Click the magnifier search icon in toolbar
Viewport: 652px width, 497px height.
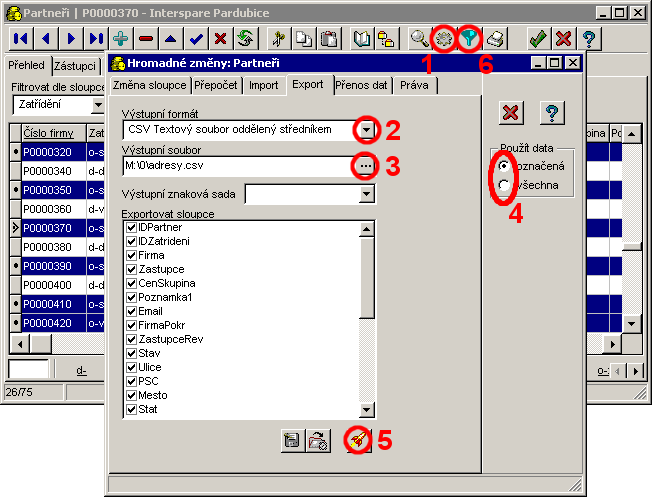tap(420, 38)
